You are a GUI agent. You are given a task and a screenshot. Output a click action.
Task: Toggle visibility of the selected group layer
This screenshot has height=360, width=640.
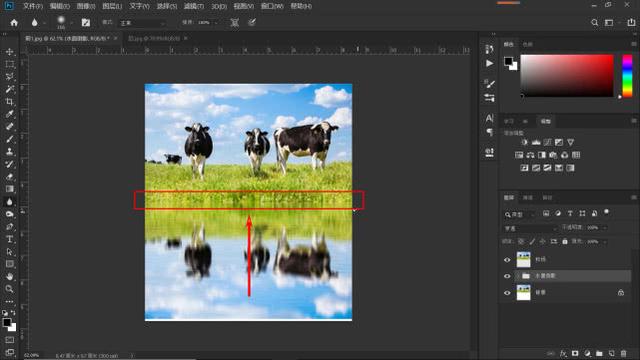507,276
